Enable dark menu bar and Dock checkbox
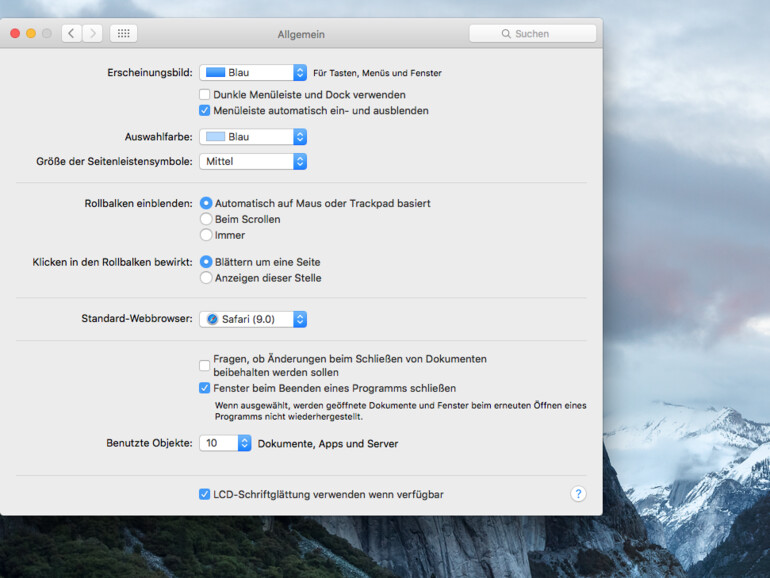Screen dimensions: 770x578 point(205,95)
